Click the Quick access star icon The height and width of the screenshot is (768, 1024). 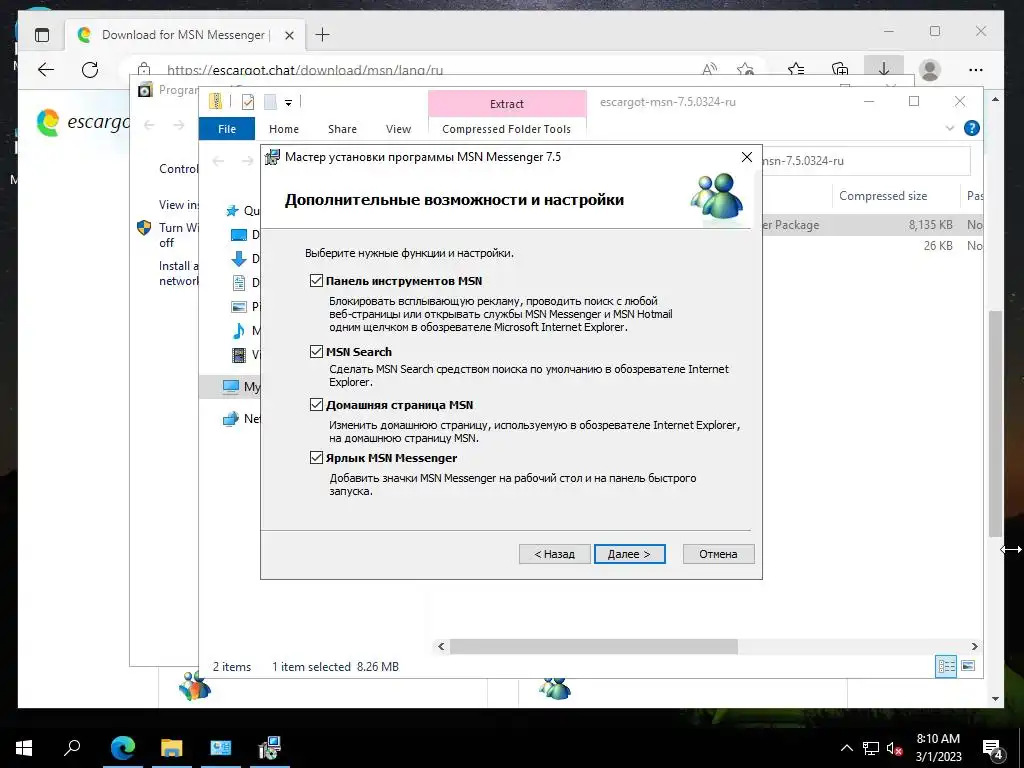pos(232,211)
